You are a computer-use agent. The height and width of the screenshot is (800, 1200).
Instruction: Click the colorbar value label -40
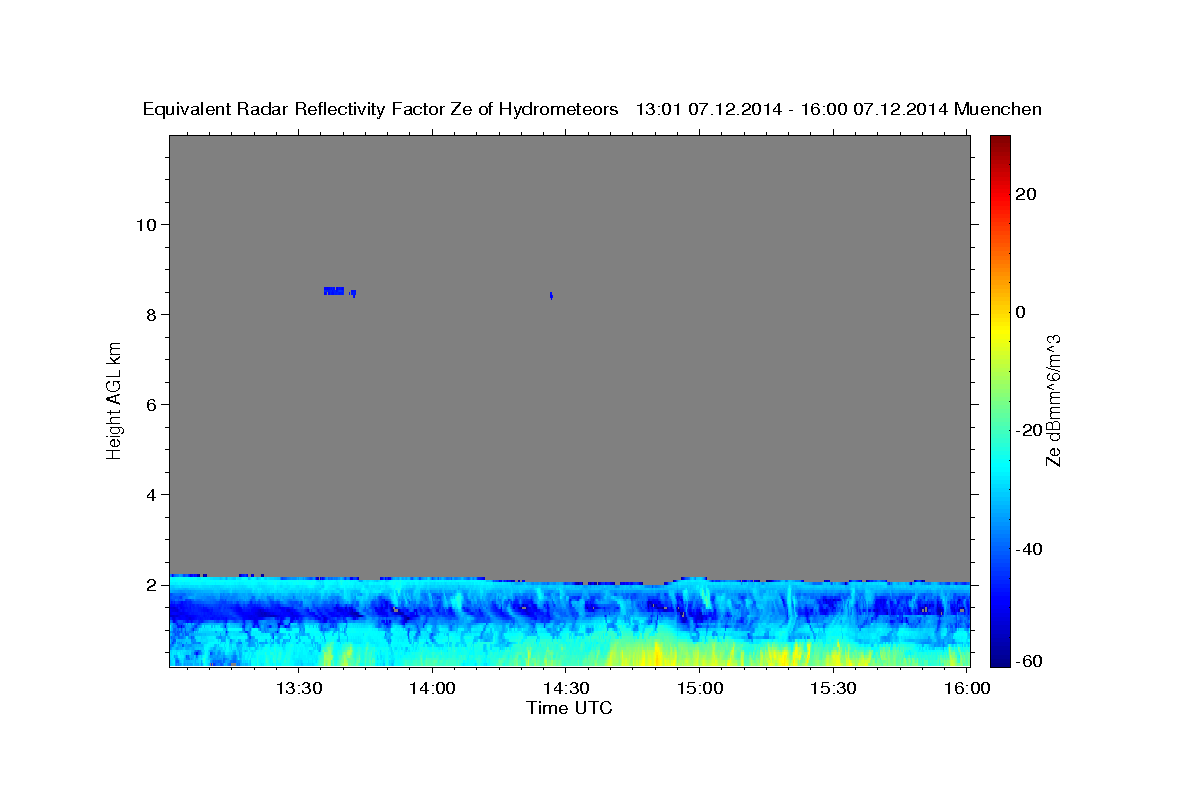pos(1030,549)
